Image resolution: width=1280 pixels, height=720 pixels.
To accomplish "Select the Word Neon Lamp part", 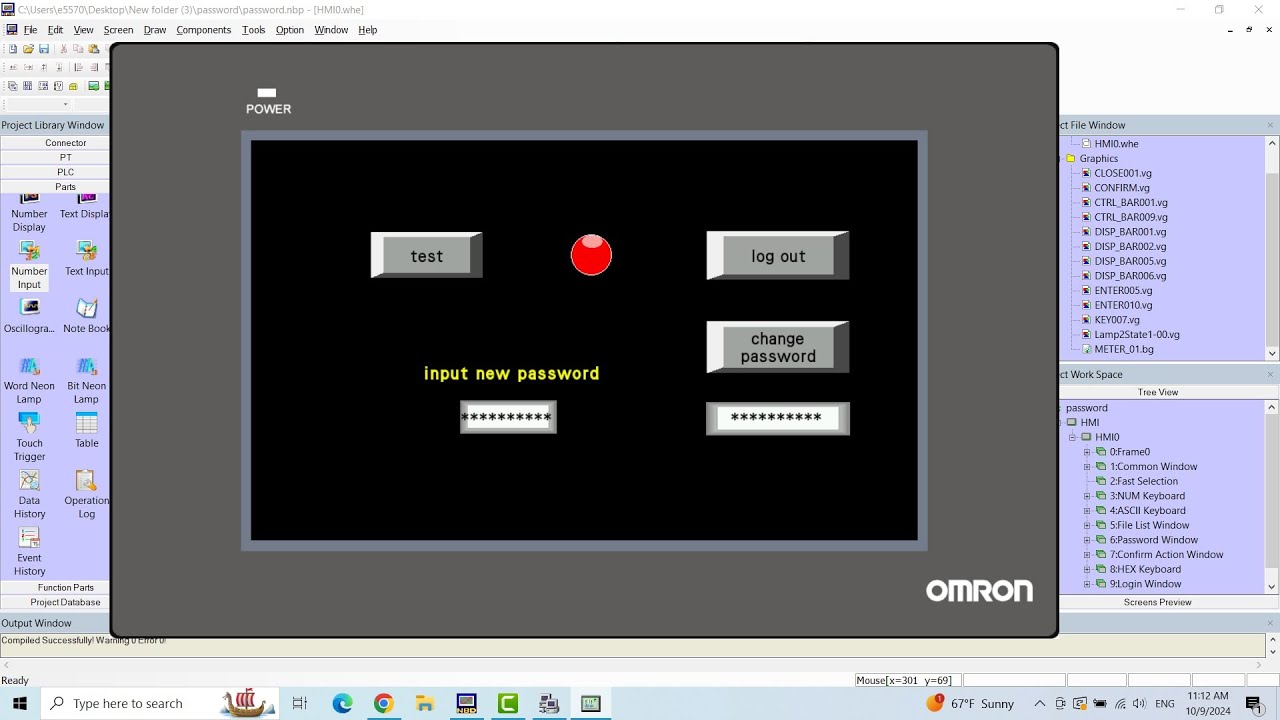I will (29, 380).
